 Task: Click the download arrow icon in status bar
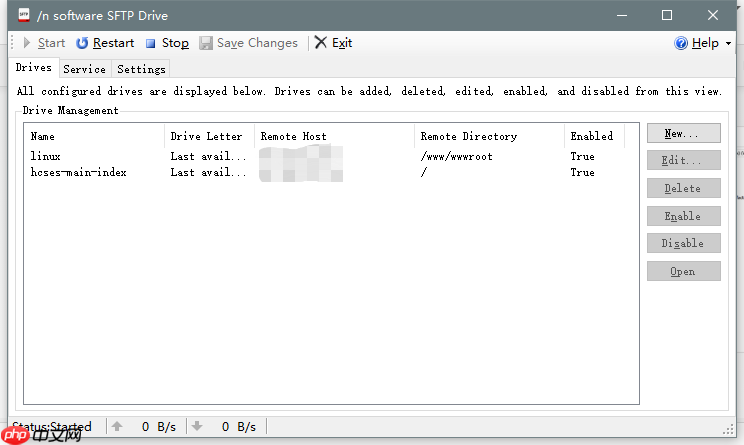197,426
